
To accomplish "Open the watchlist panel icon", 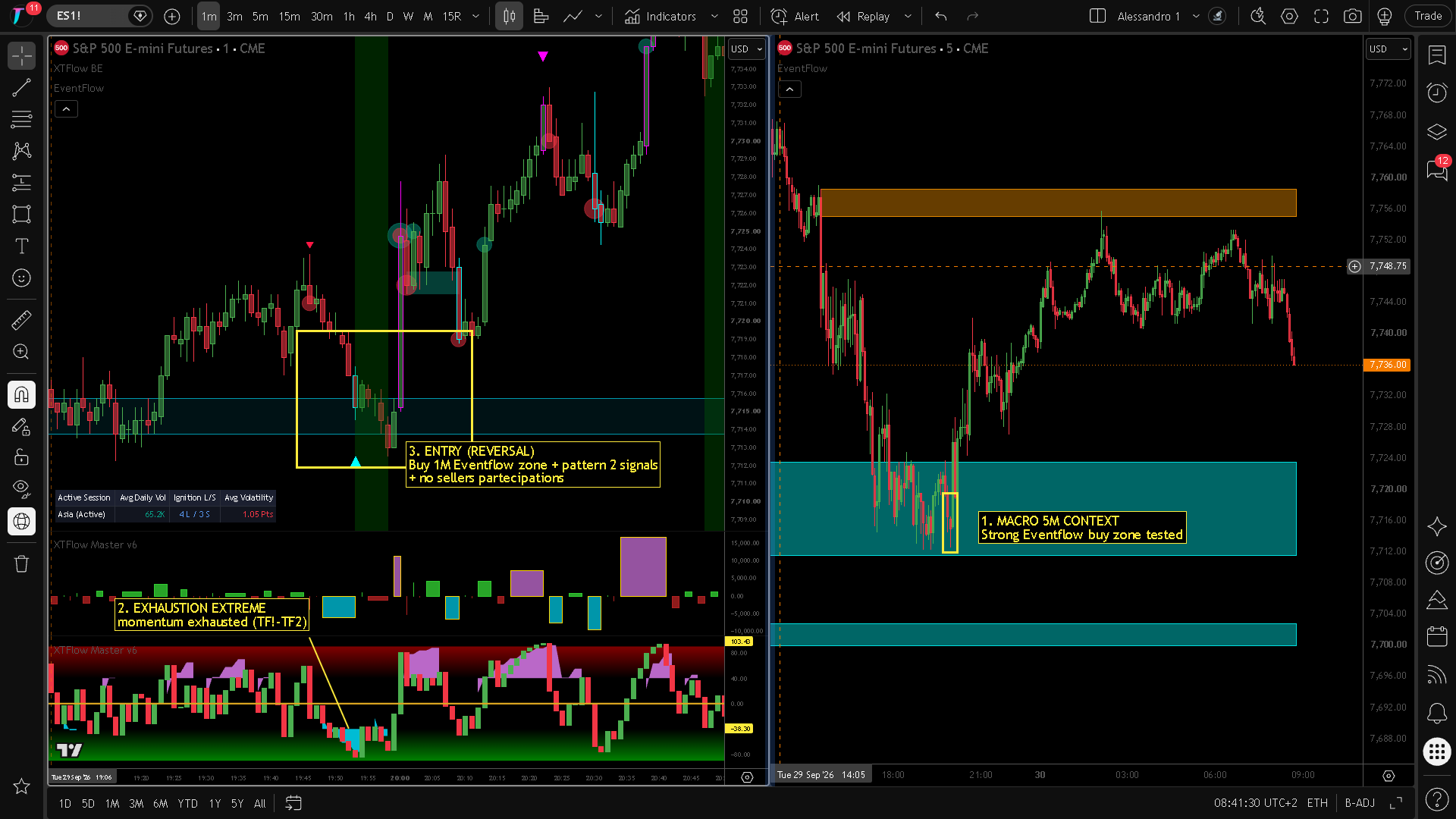I will click(1437, 55).
